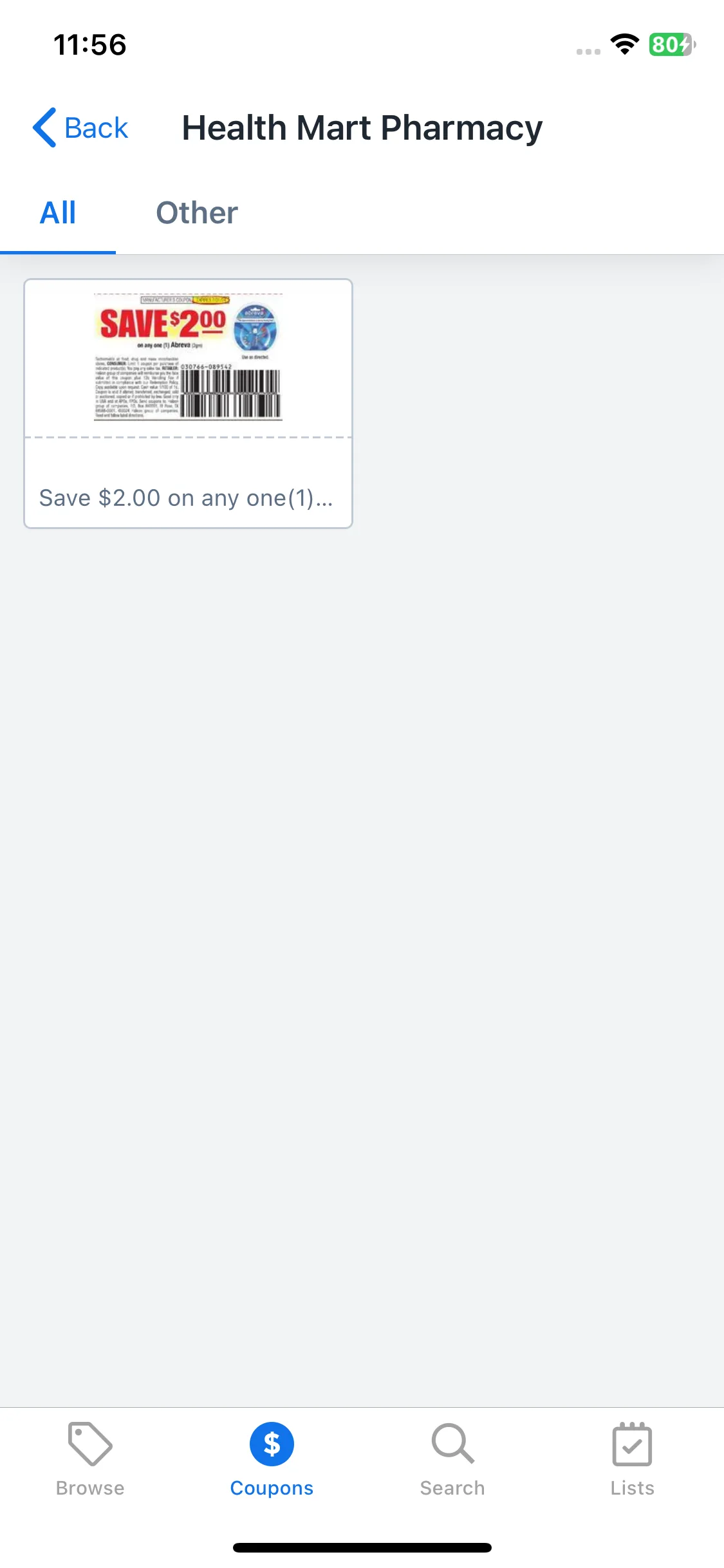Go back using the Back label

pyautogui.click(x=97, y=128)
